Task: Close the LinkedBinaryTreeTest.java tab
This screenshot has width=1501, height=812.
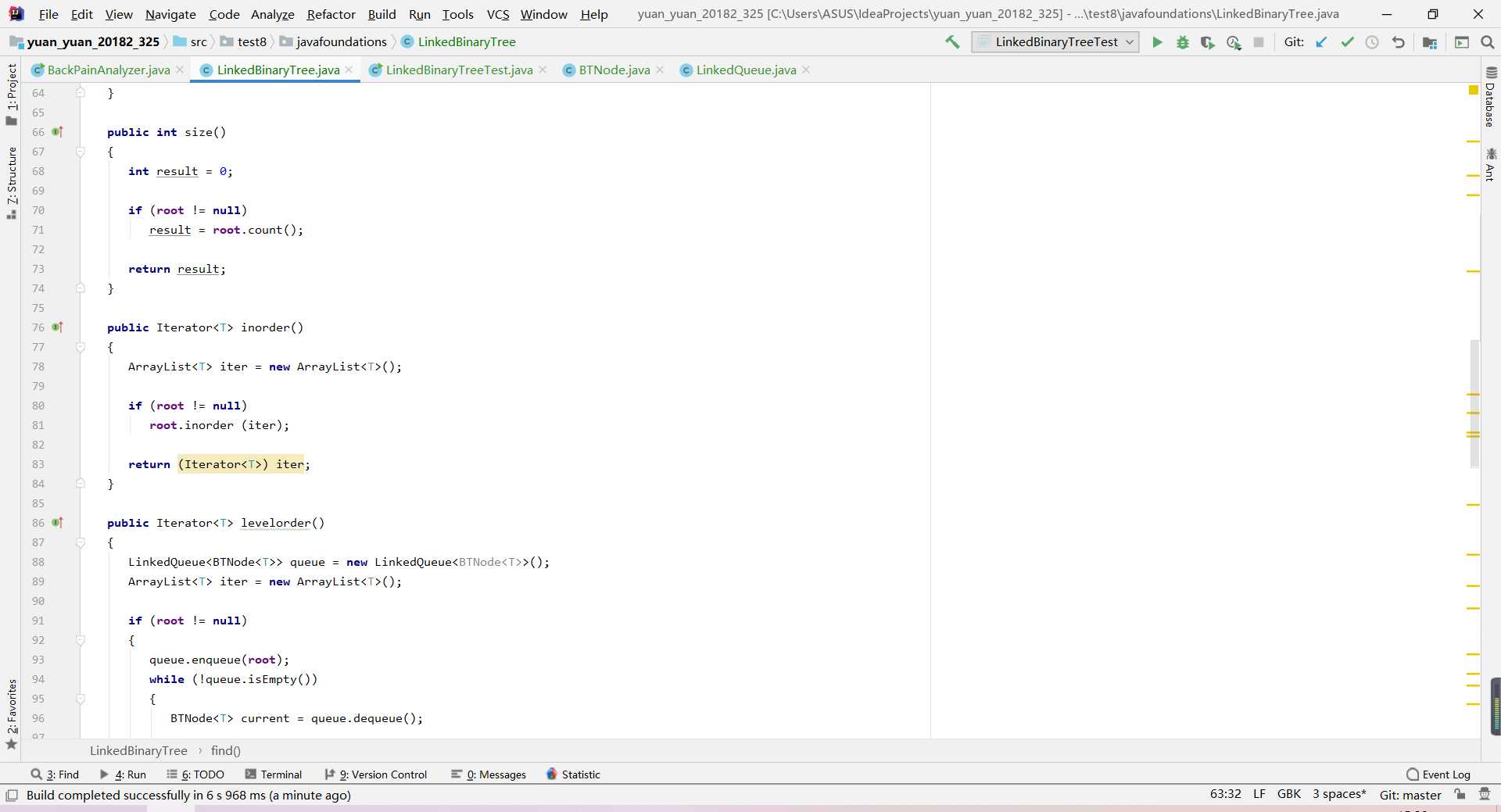Action: click(x=543, y=70)
